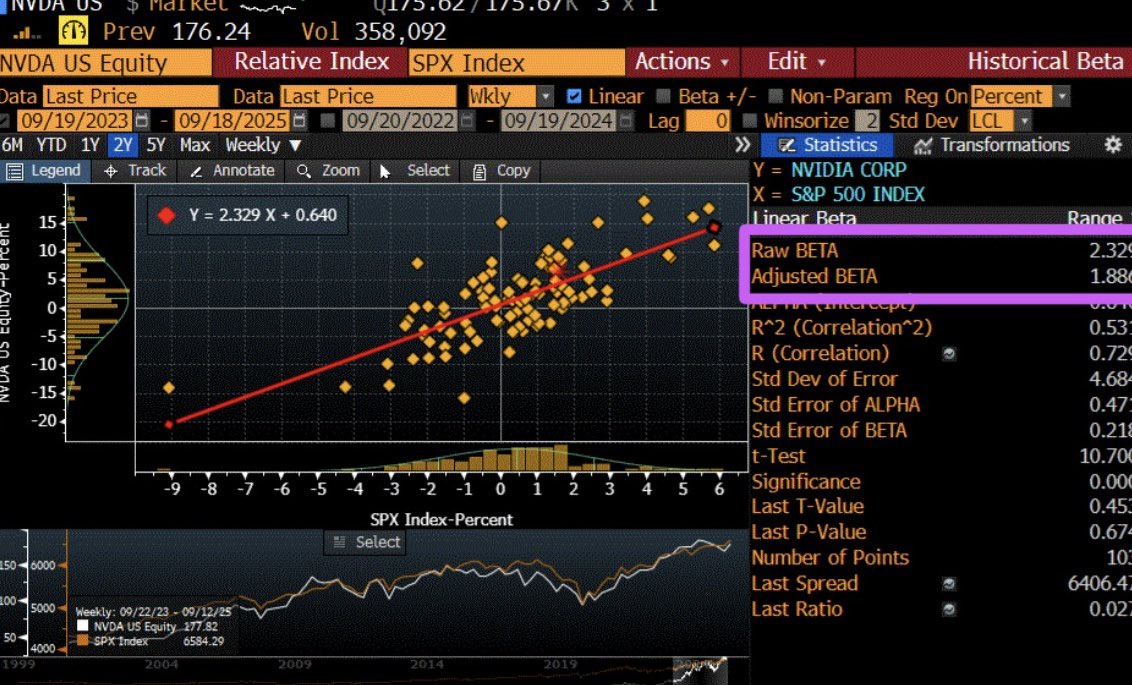
Task: Select the Annotate pencil tool
Action: tap(231, 171)
